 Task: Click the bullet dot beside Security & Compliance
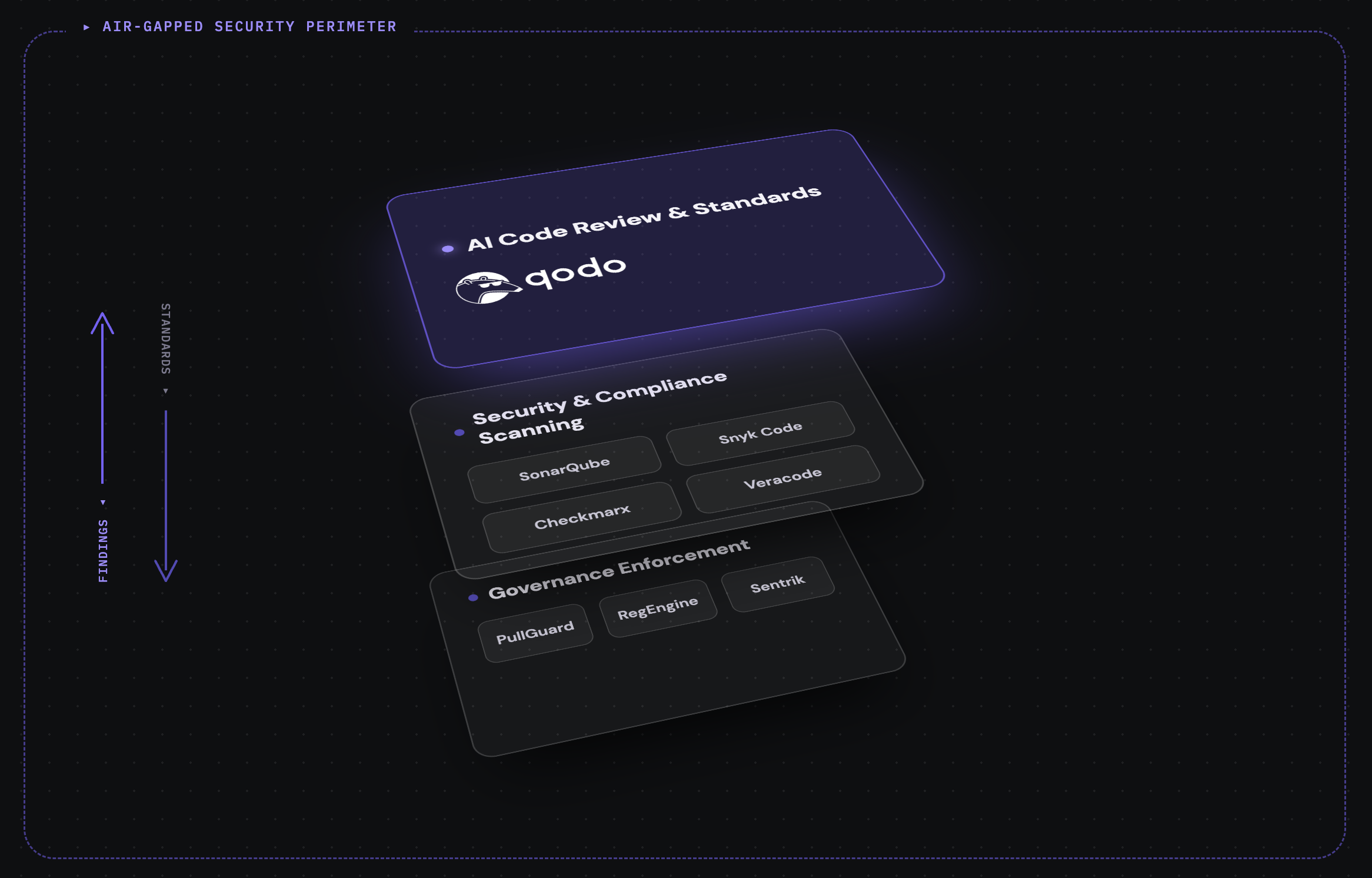point(459,433)
